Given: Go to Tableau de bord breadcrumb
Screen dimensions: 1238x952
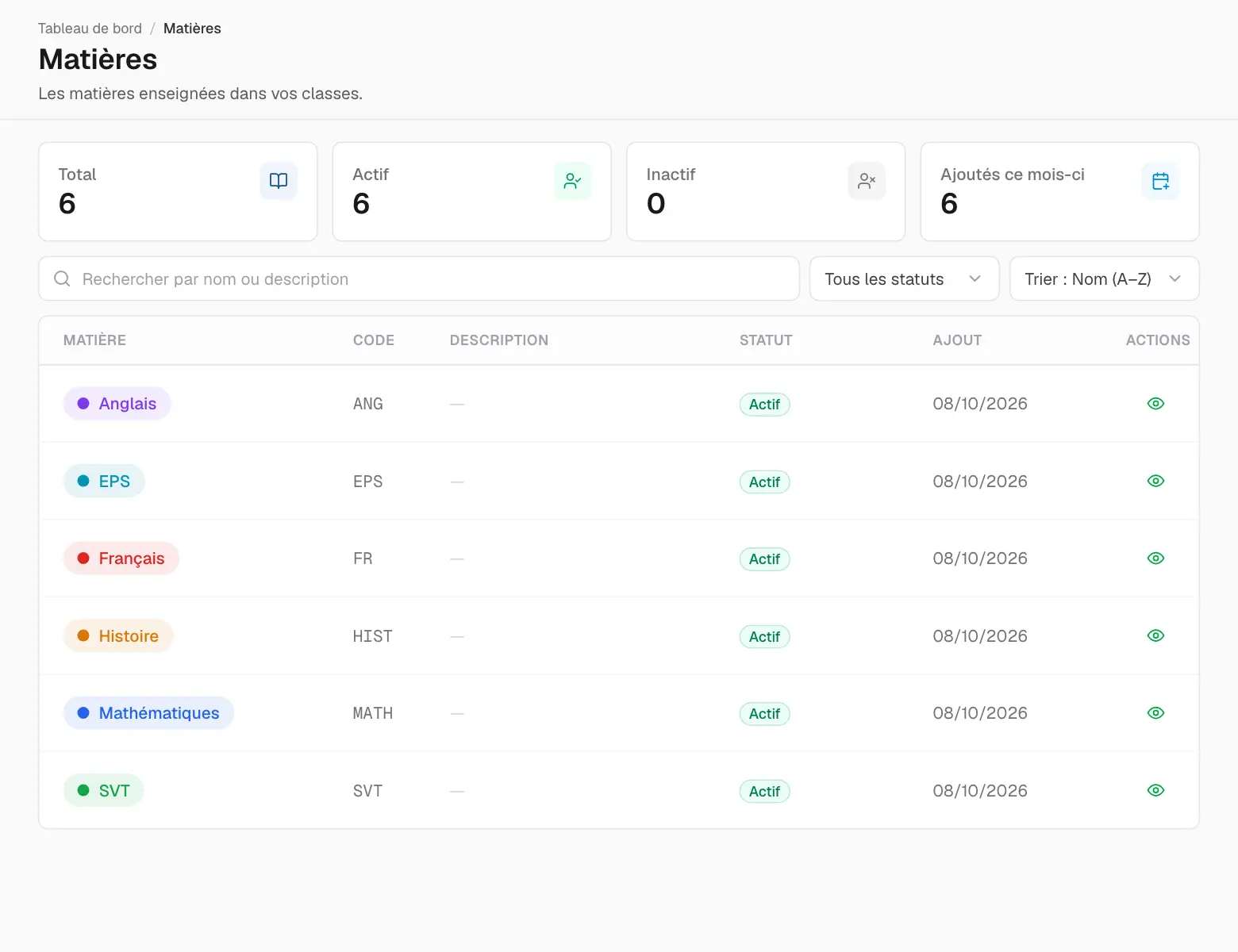Looking at the screenshot, I should [x=90, y=29].
